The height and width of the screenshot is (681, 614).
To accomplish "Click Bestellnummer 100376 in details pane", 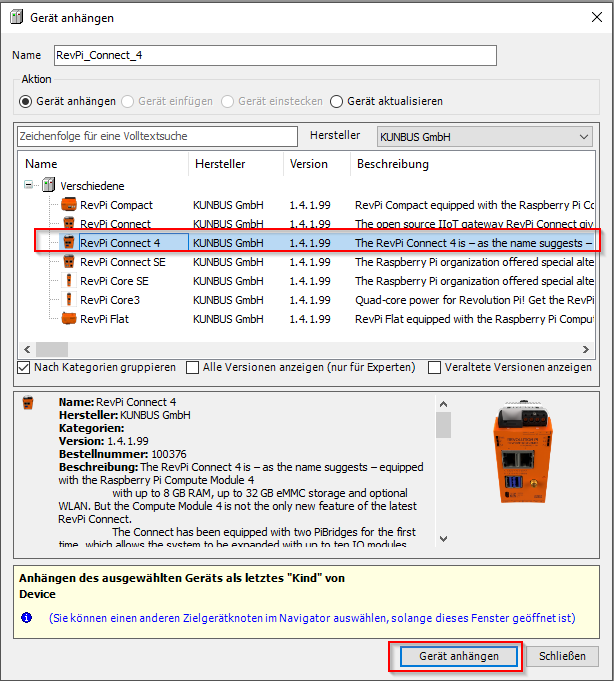I will click(122, 454).
